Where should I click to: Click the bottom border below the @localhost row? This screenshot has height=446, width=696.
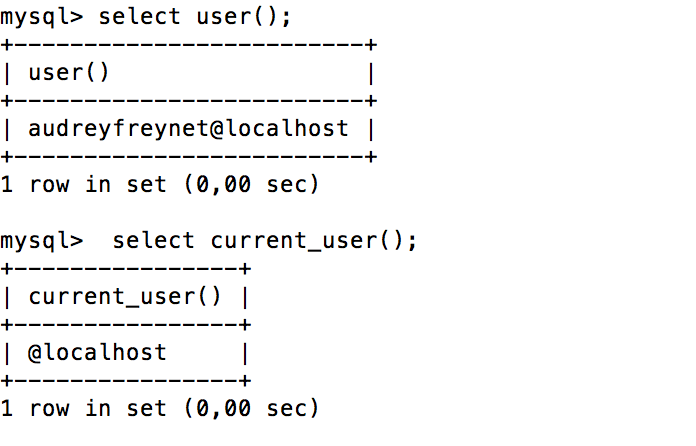(125, 381)
